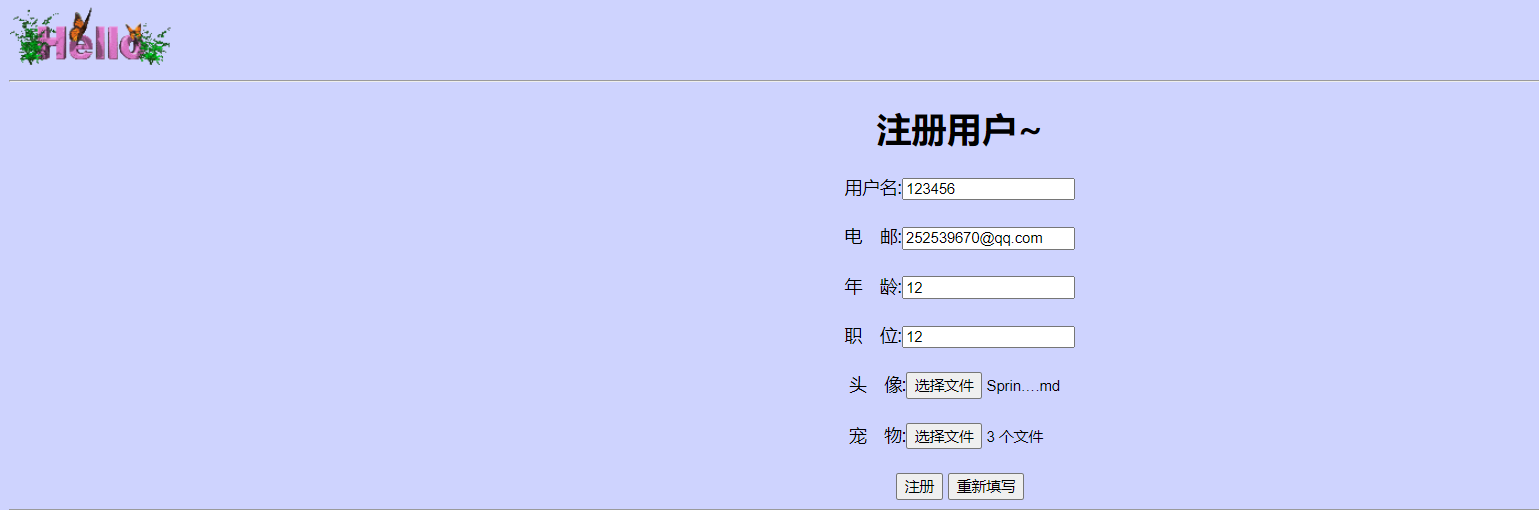Image resolution: width=1539 pixels, height=510 pixels.
Task: Click the 电邮 email input field
Action: [988, 238]
